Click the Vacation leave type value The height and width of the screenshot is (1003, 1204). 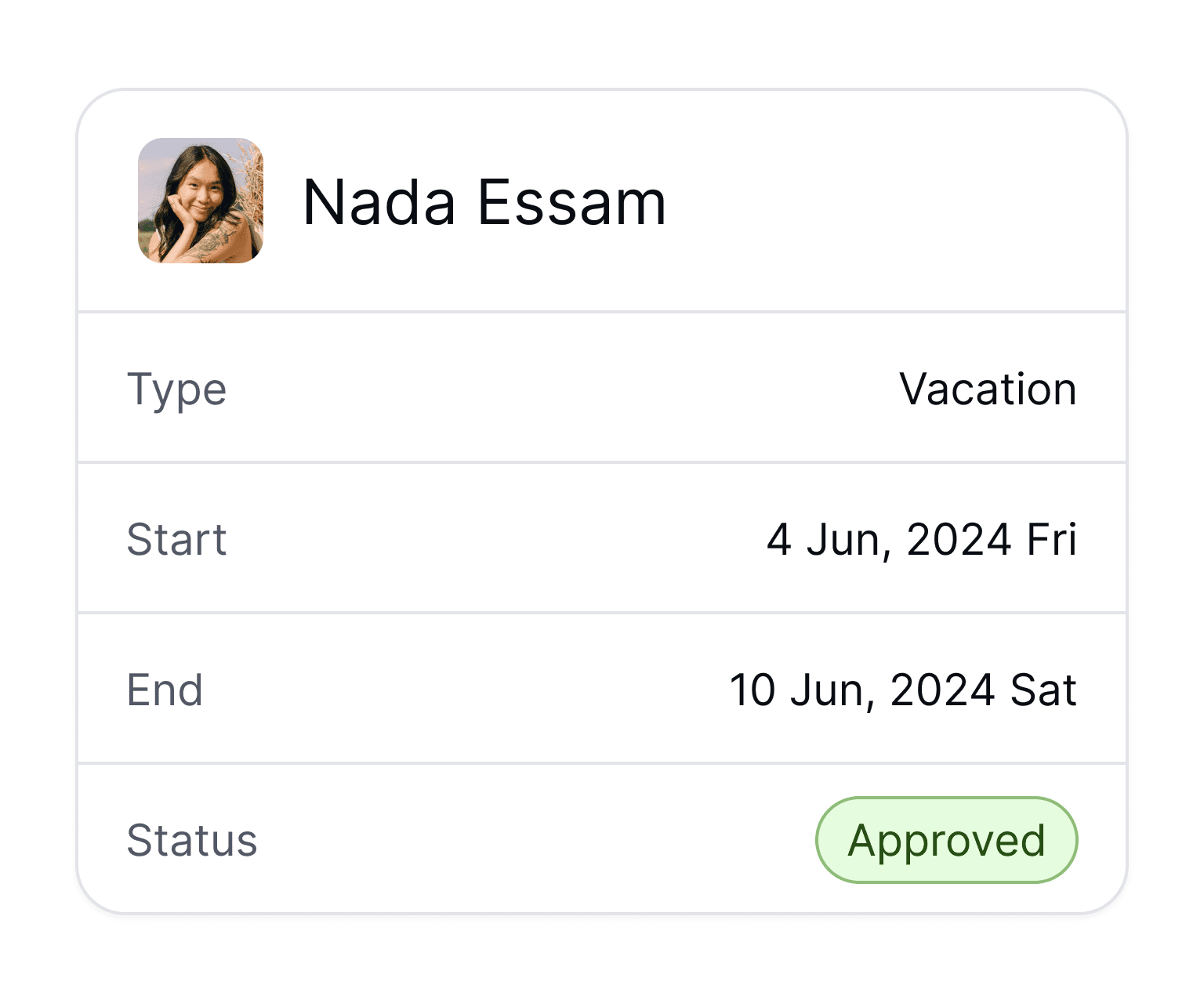tap(988, 389)
